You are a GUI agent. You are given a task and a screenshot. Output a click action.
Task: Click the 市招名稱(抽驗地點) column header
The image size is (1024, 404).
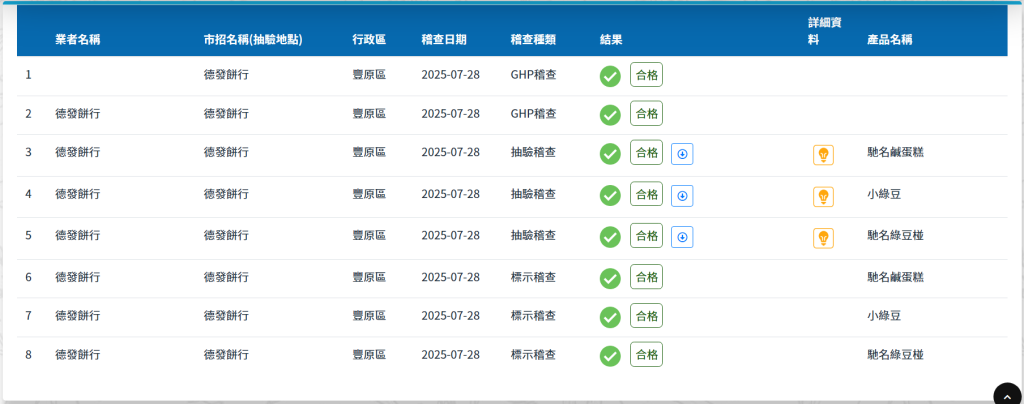[x=253, y=40]
